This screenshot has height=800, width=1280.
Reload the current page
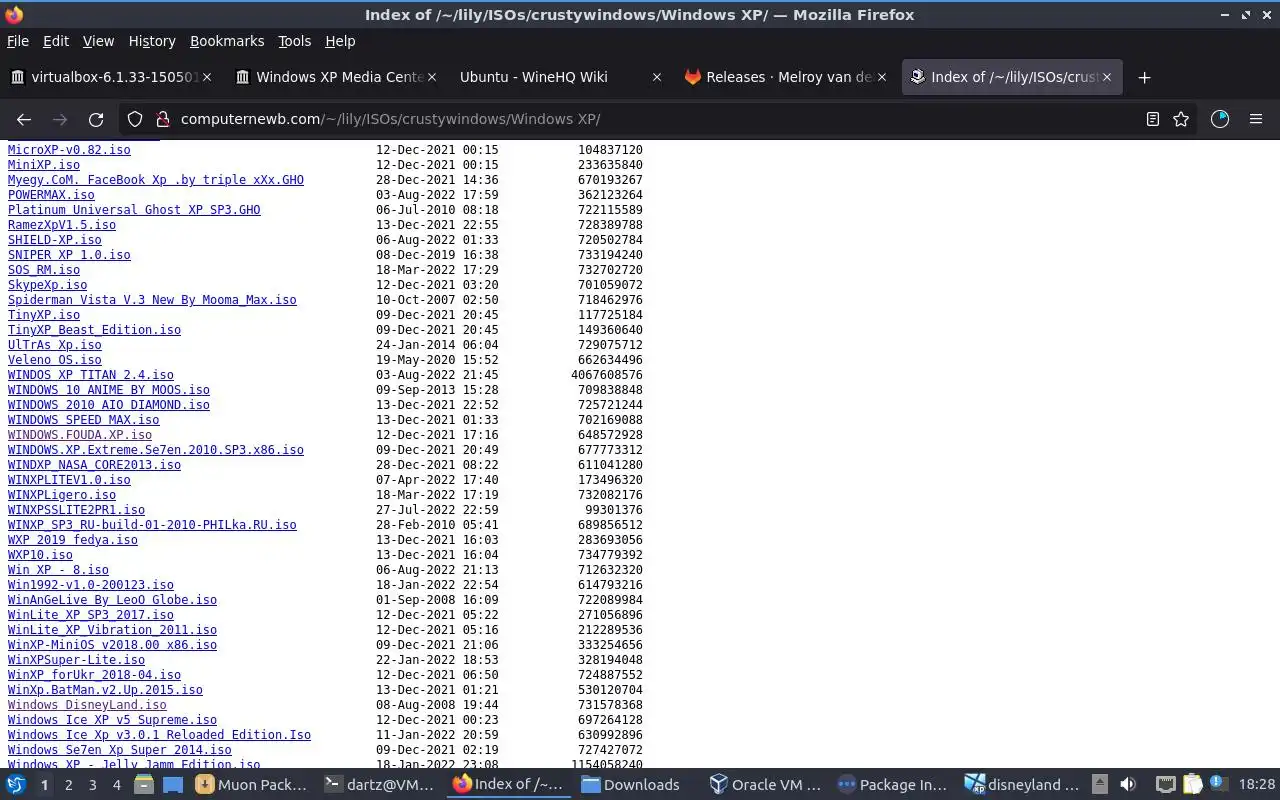point(96,119)
